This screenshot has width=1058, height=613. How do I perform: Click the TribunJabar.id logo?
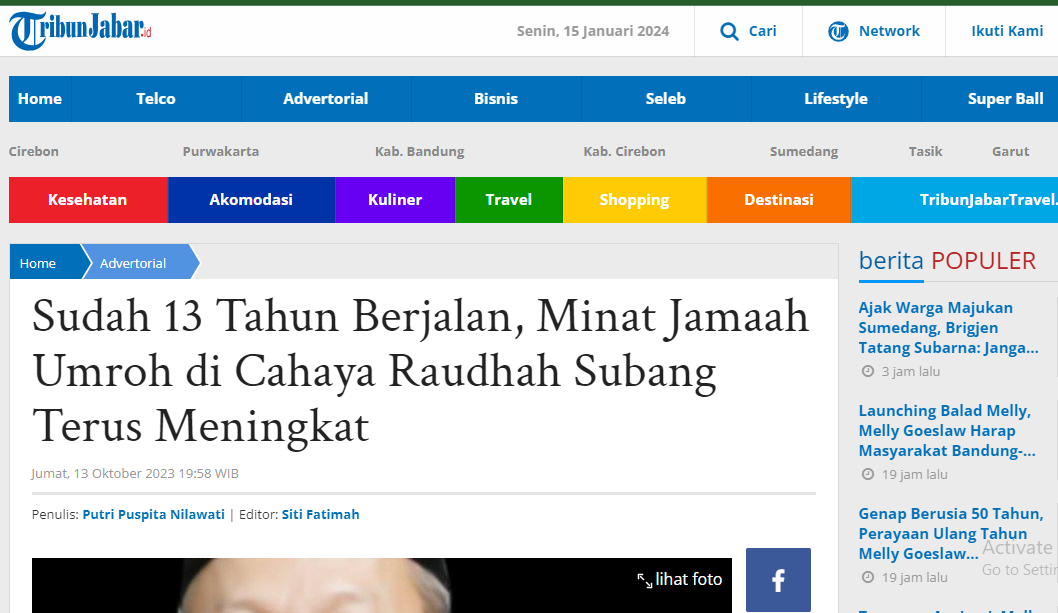(80, 30)
